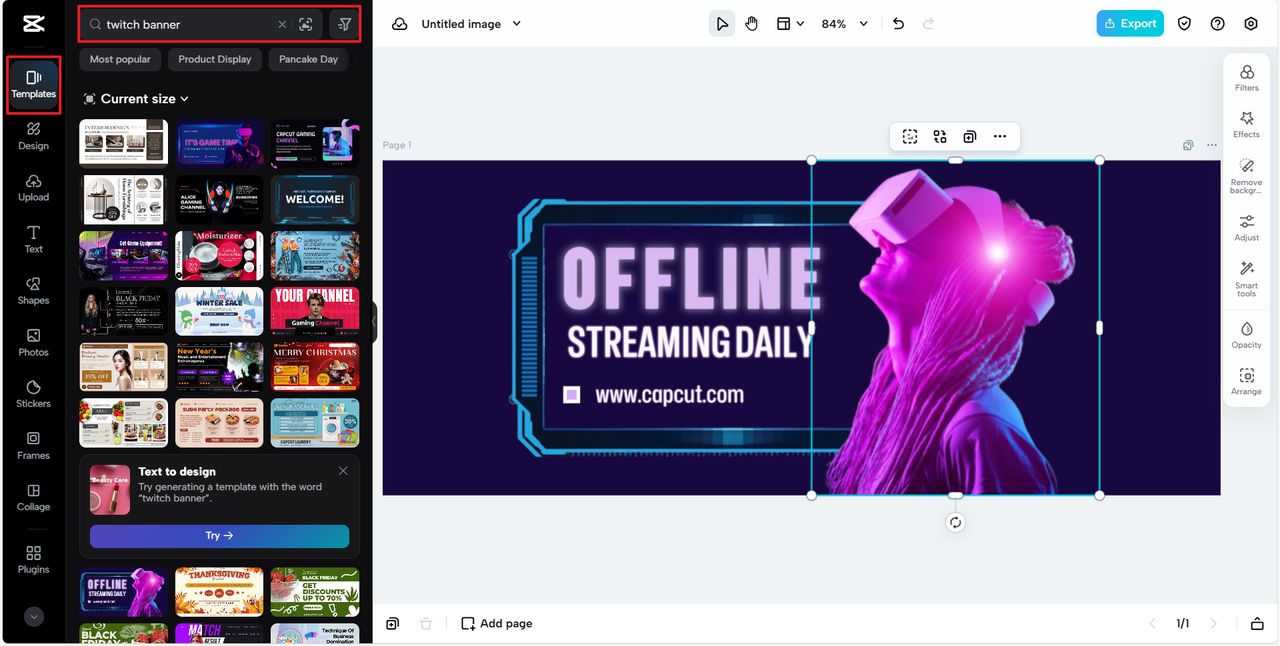The width and height of the screenshot is (1280, 646).
Task: Select the Most popular tag
Action: coord(120,59)
